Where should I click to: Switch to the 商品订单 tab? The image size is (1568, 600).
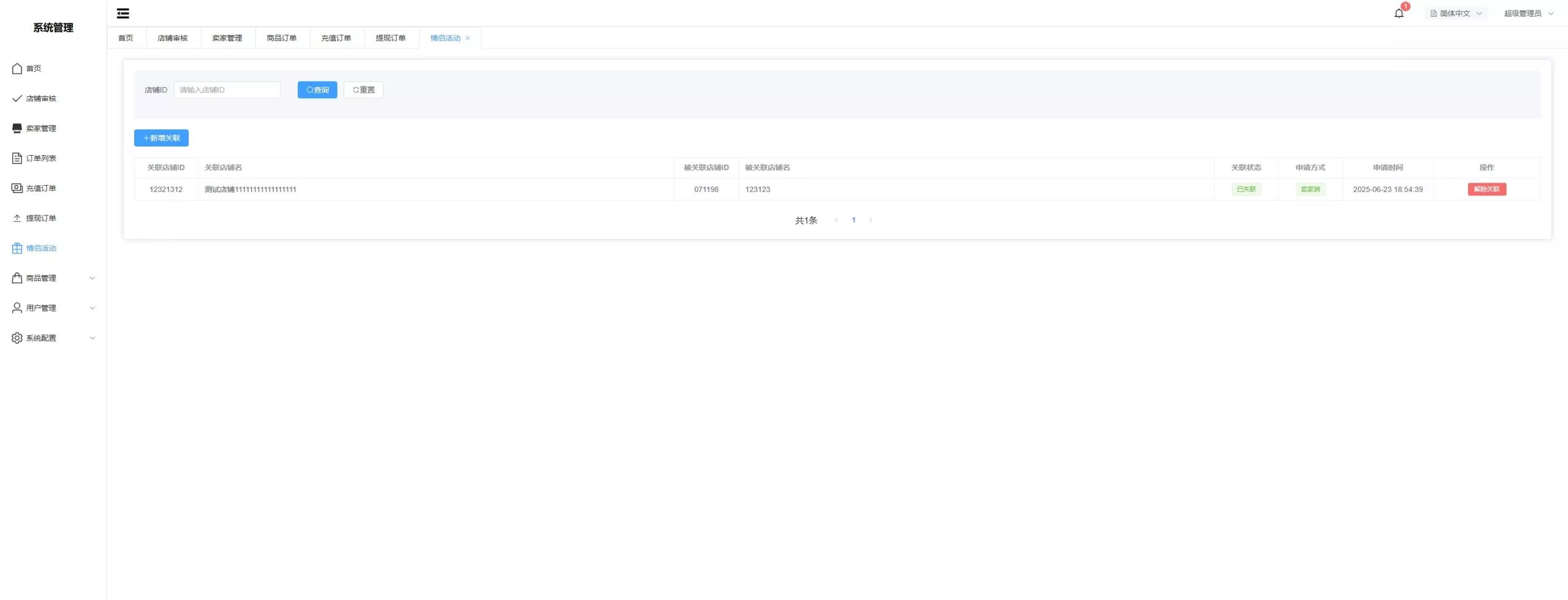click(282, 38)
